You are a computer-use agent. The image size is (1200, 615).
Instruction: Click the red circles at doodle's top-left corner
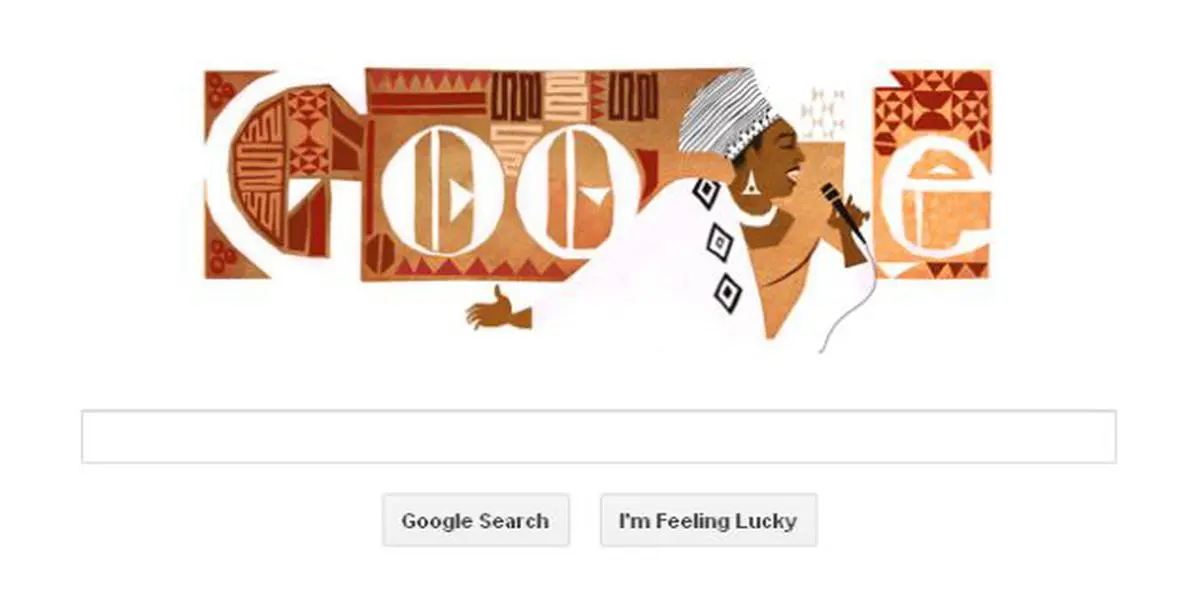point(220,88)
